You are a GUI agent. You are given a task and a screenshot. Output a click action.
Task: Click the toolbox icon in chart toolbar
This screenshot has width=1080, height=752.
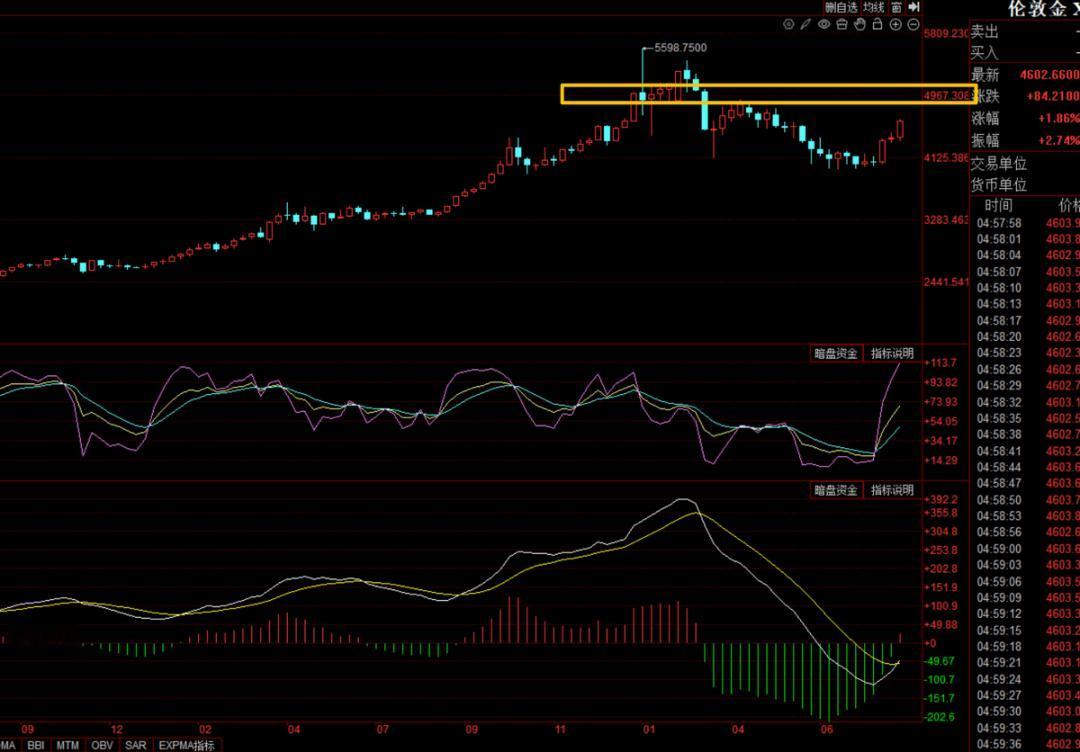(842, 25)
